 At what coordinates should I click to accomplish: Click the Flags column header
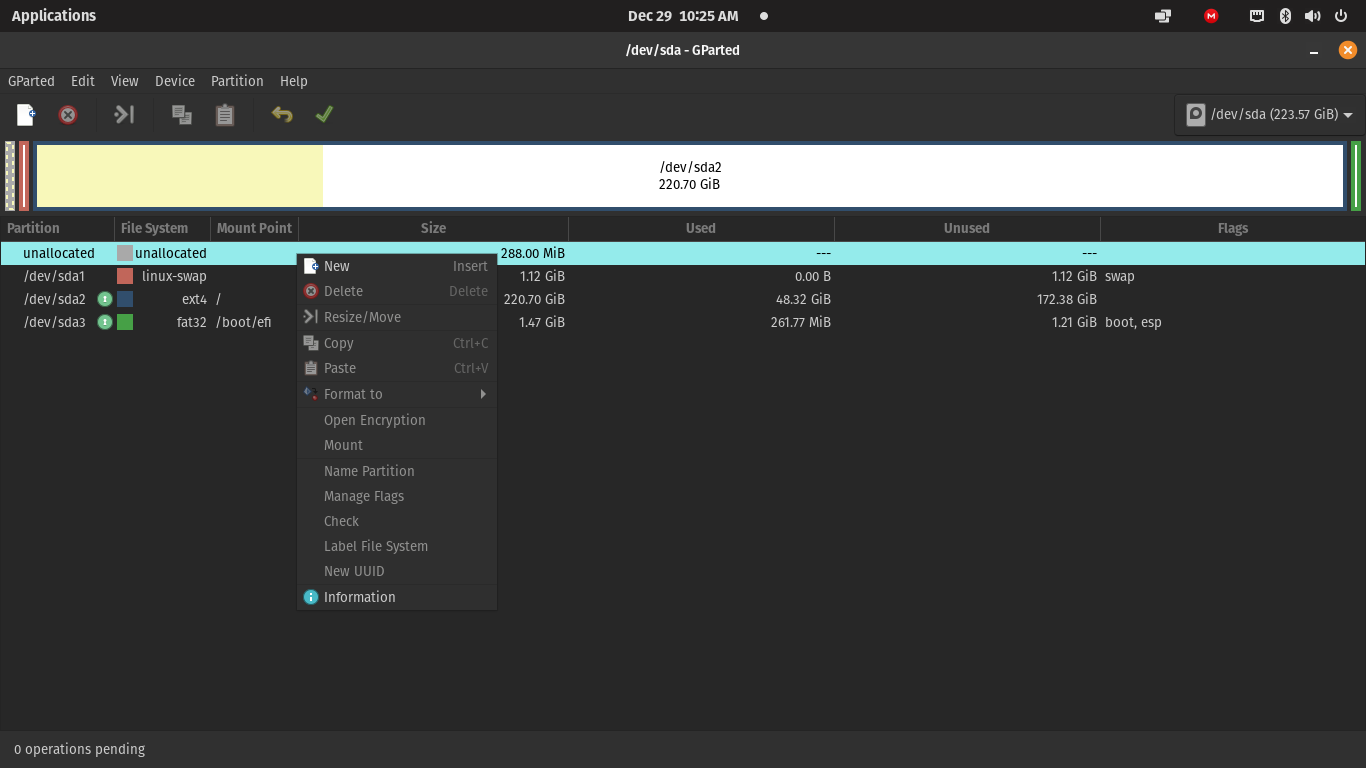(1233, 228)
